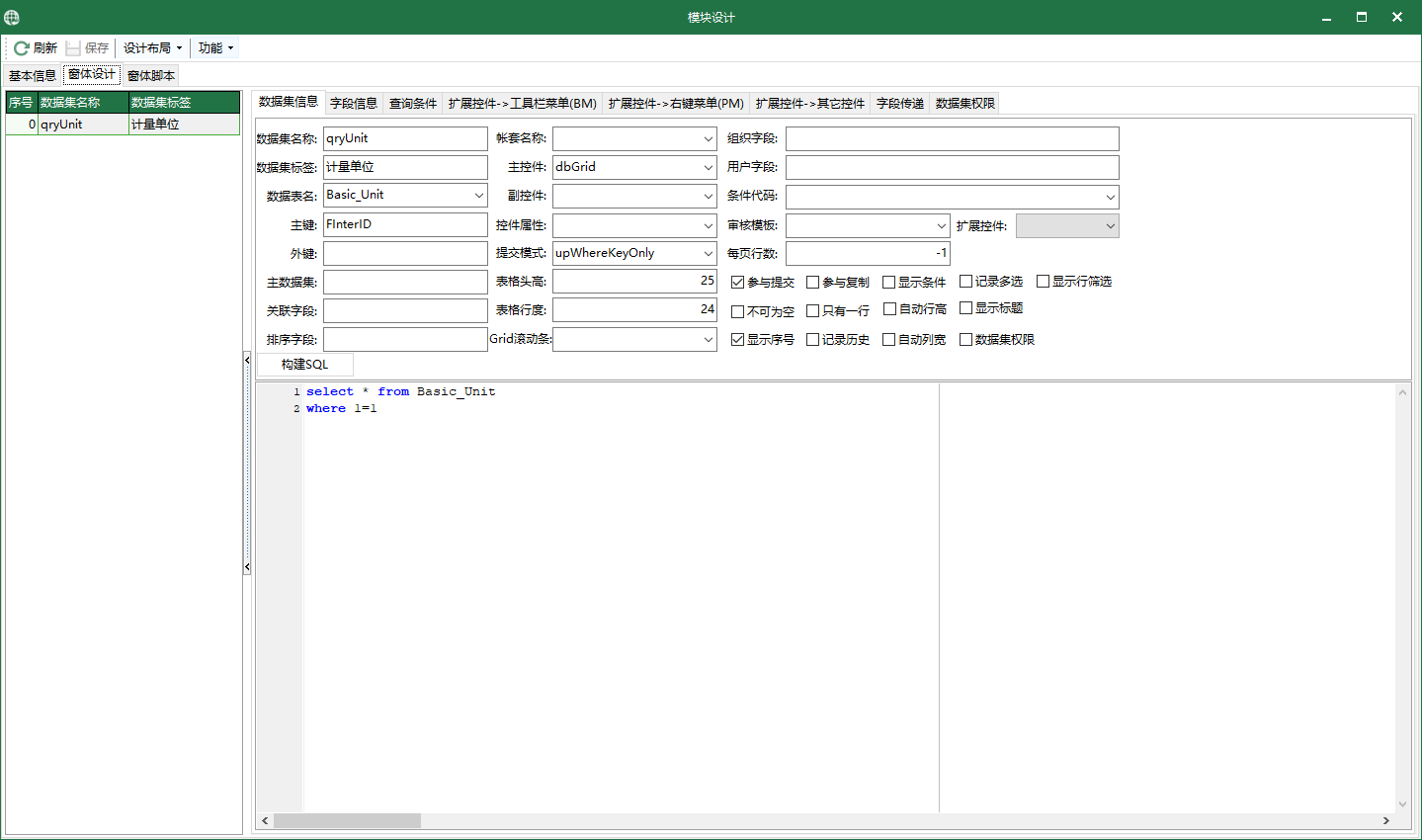The width and height of the screenshot is (1422, 840).
Task: Expand 控件属性 dropdown
Action: [709, 225]
